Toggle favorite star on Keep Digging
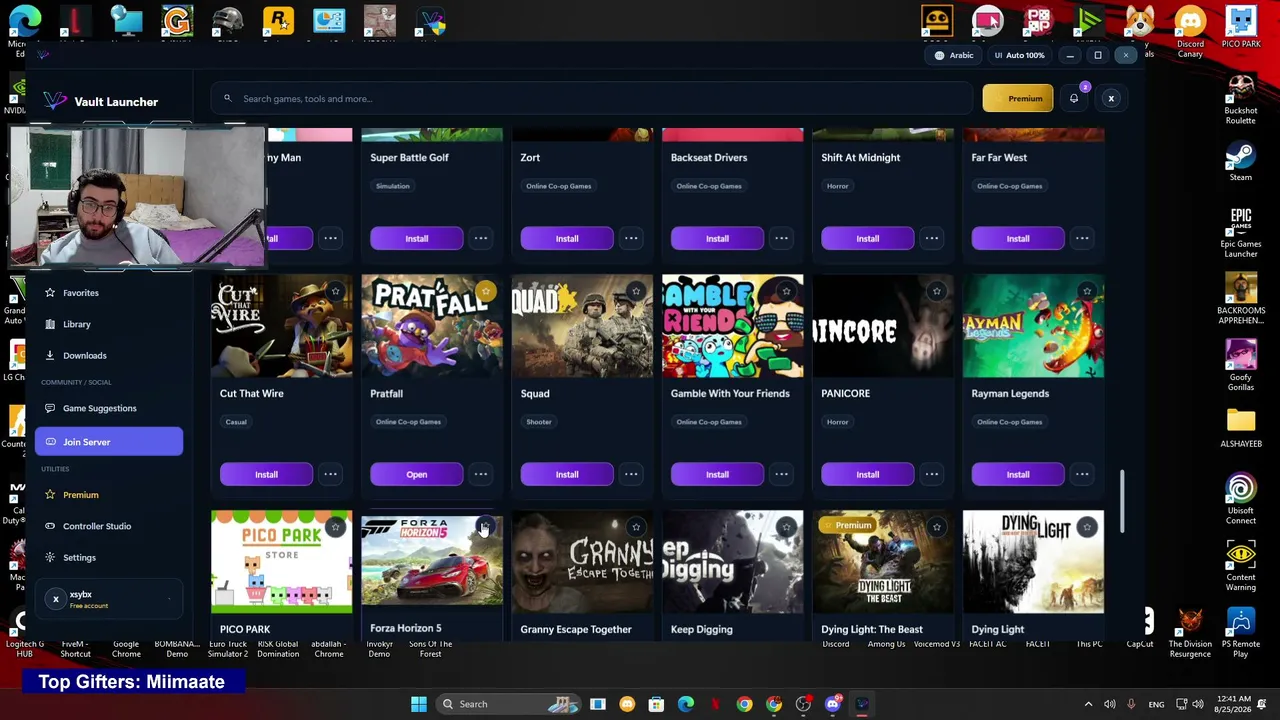The height and width of the screenshot is (720, 1280). 786,527
